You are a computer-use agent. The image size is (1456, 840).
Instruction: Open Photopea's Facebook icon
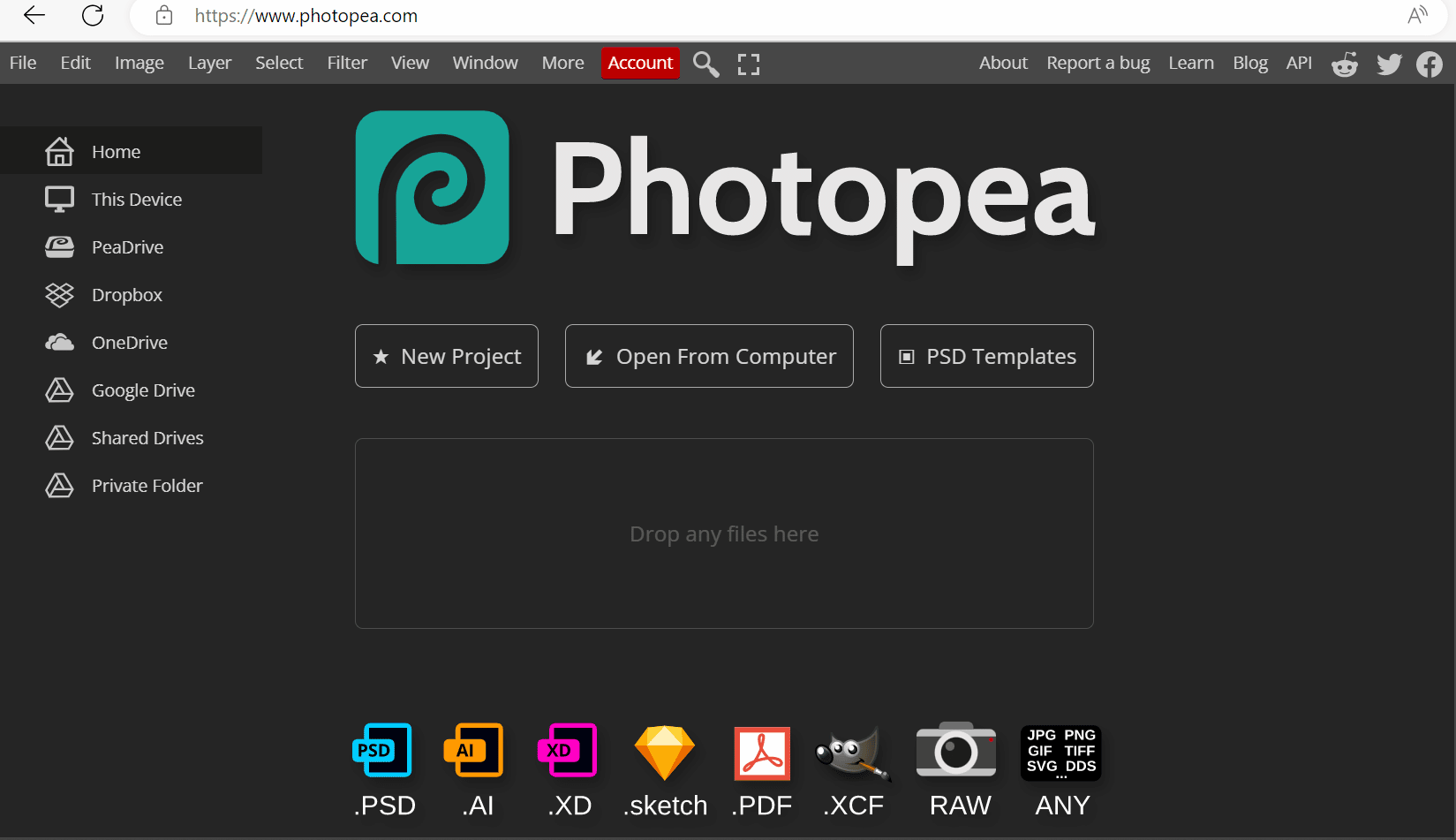point(1430,64)
